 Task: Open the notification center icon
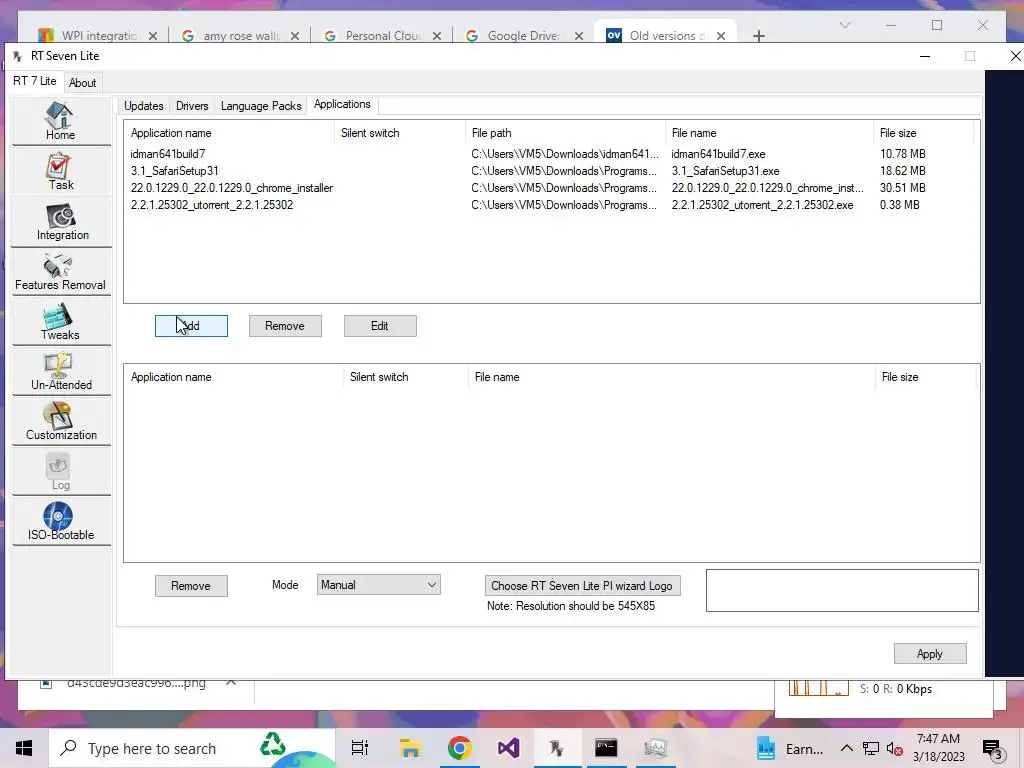click(991, 749)
